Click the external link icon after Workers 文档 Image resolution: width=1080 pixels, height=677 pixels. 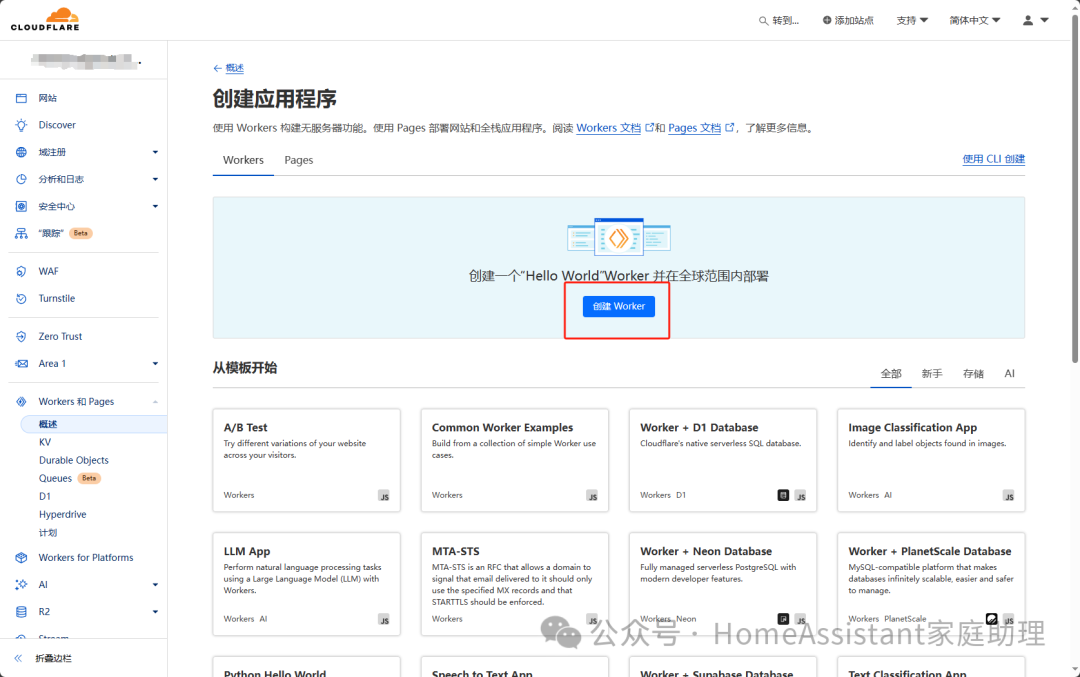[x=649, y=127]
